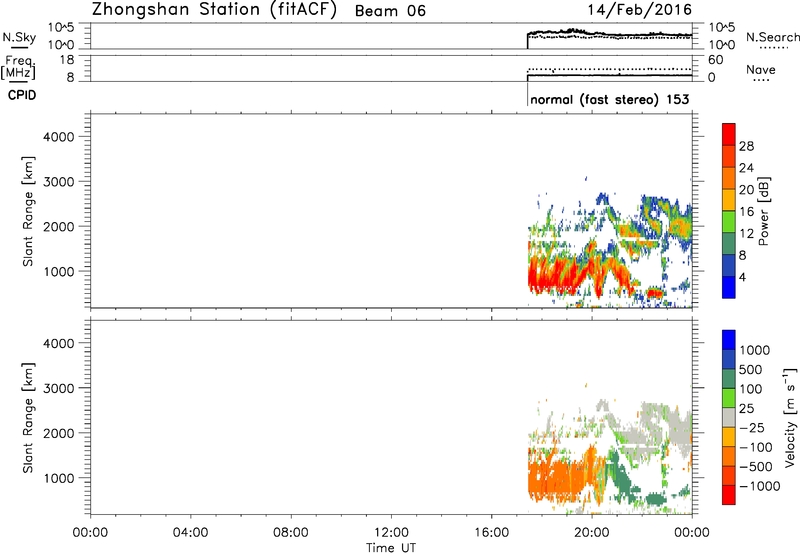Screen dimensions: 800x554
Task: Select the "Beam 06" label
Action: pyautogui.click(x=390, y=11)
